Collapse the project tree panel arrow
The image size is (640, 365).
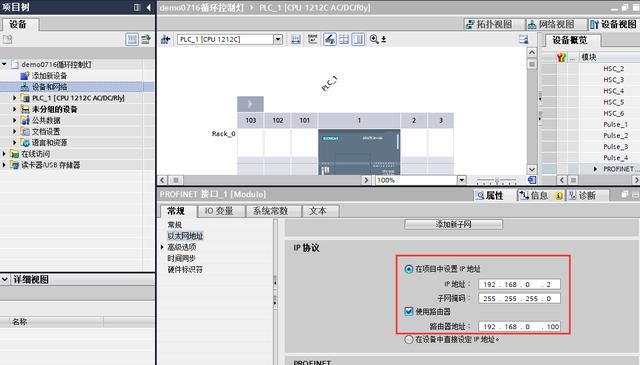(x=149, y=7)
